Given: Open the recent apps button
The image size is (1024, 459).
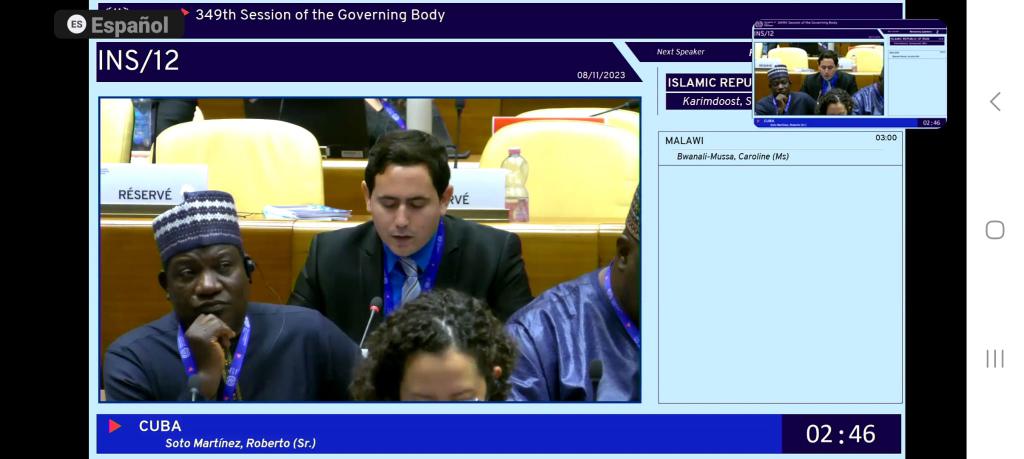Looking at the screenshot, I should (994, 358).
